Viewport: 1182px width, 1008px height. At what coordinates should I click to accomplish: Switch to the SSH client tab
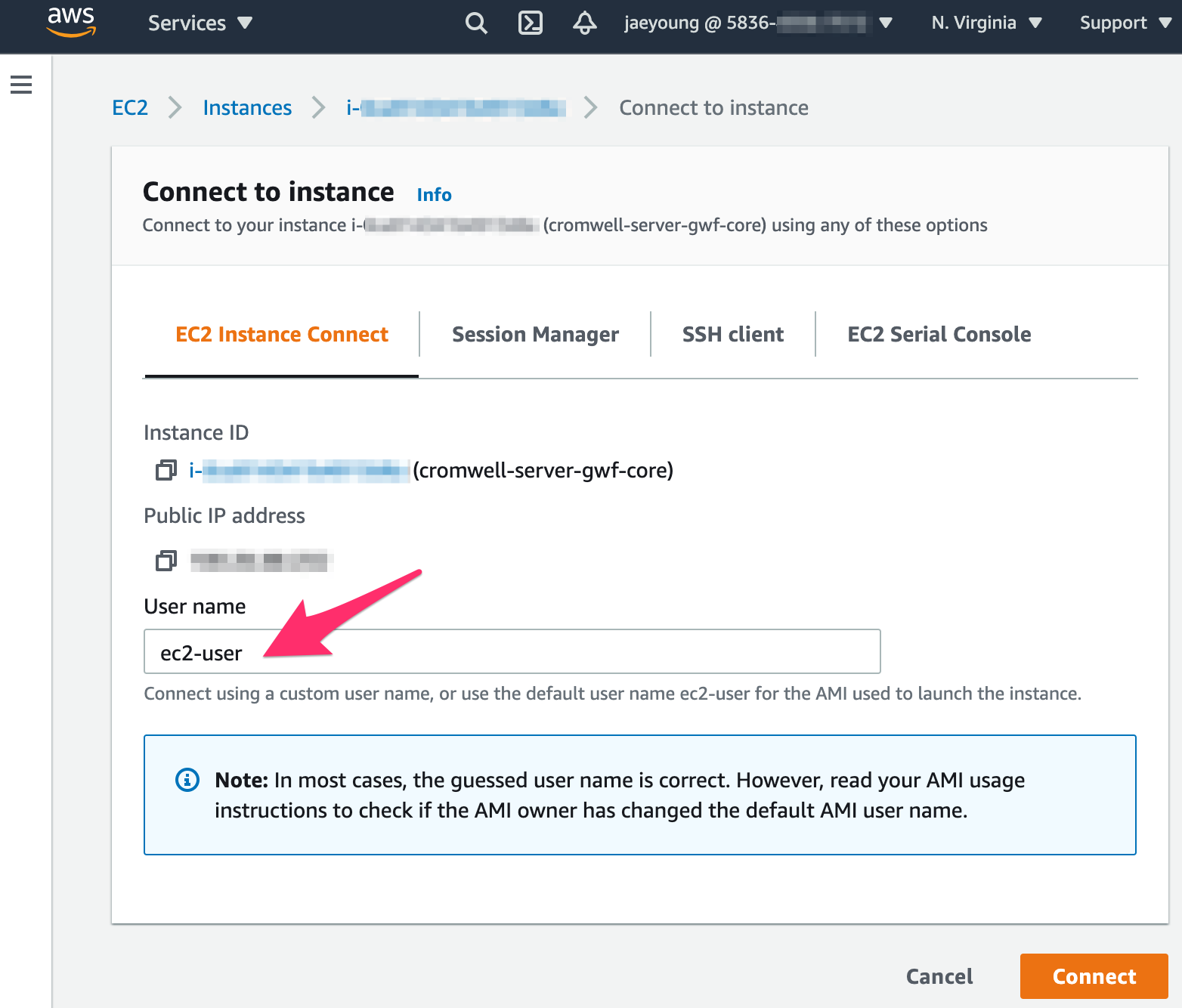733,335
